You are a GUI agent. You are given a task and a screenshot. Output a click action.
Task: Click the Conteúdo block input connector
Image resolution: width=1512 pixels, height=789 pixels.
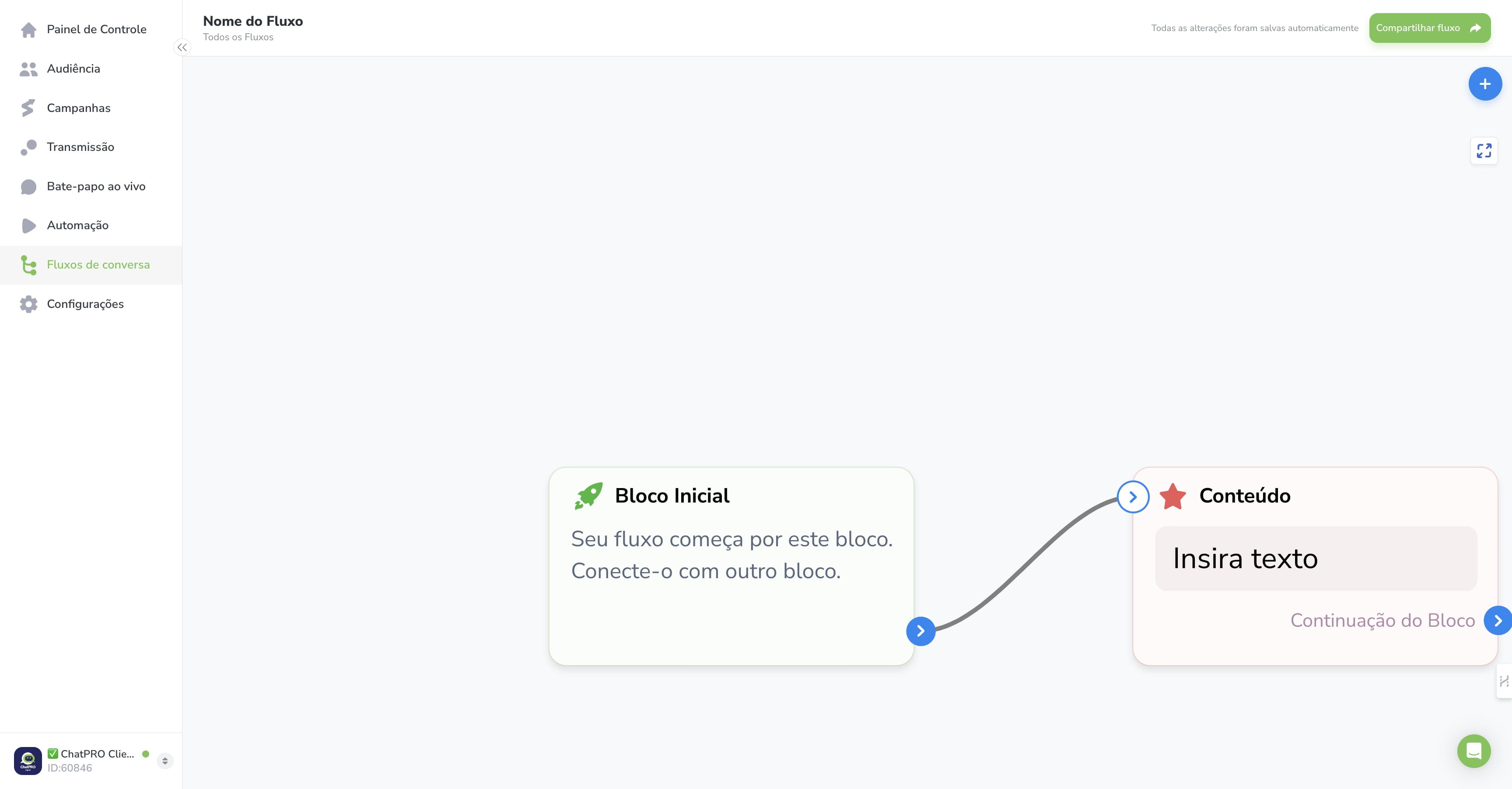tap(1133, 497)
